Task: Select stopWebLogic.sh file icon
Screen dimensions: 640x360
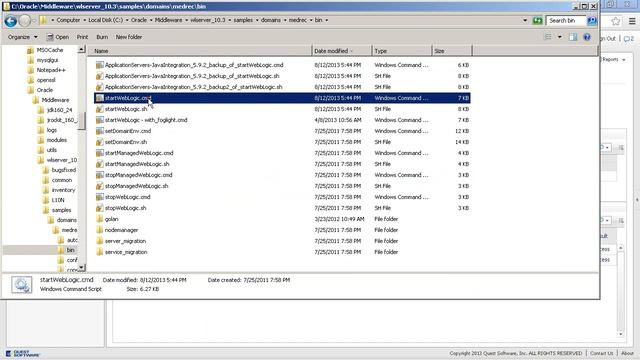Action: pyautogui.click(x=100, y=208)
